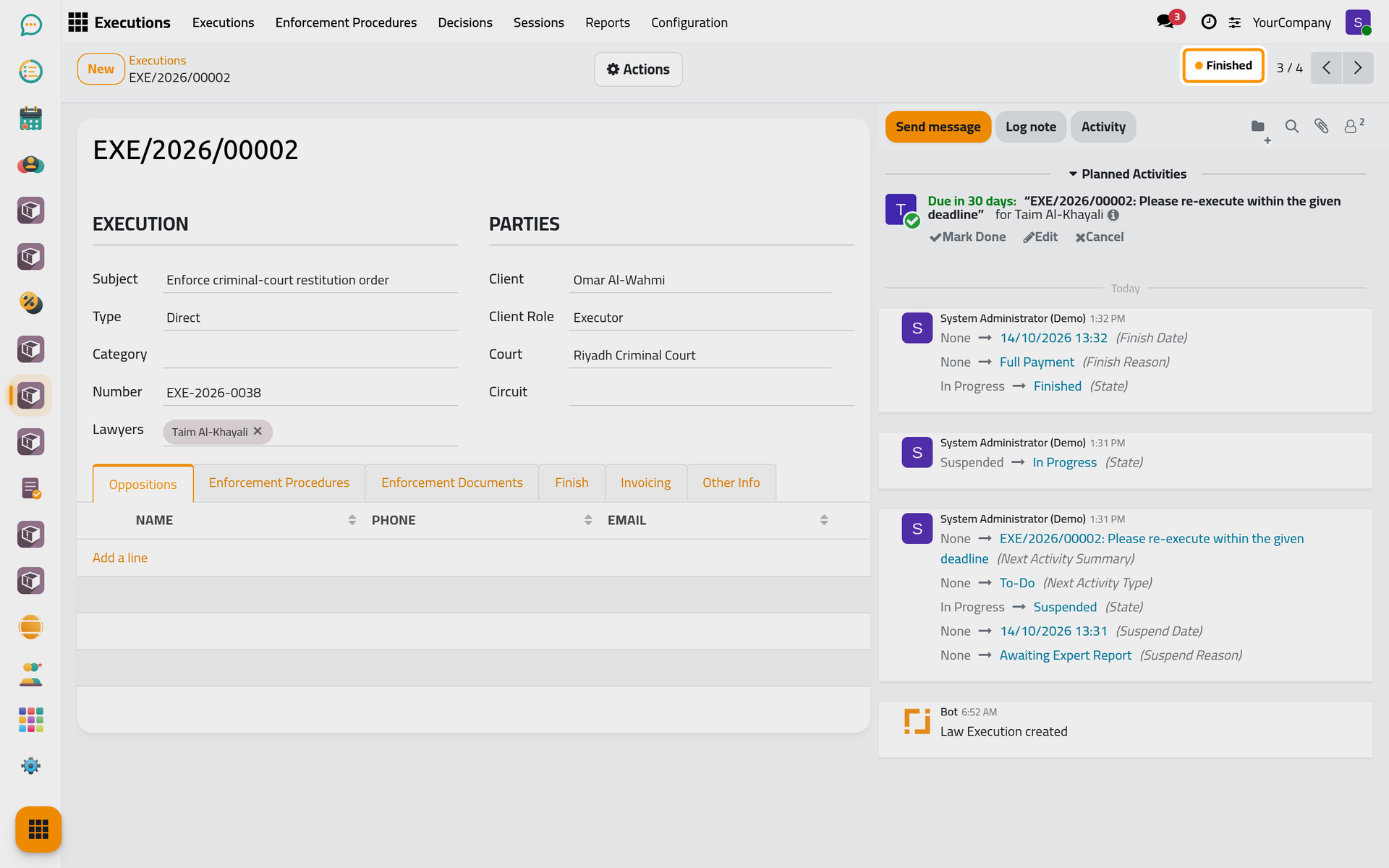Open the colorful apps grid sidebar icon
1389x868 pixels.
tap(30, 720)
